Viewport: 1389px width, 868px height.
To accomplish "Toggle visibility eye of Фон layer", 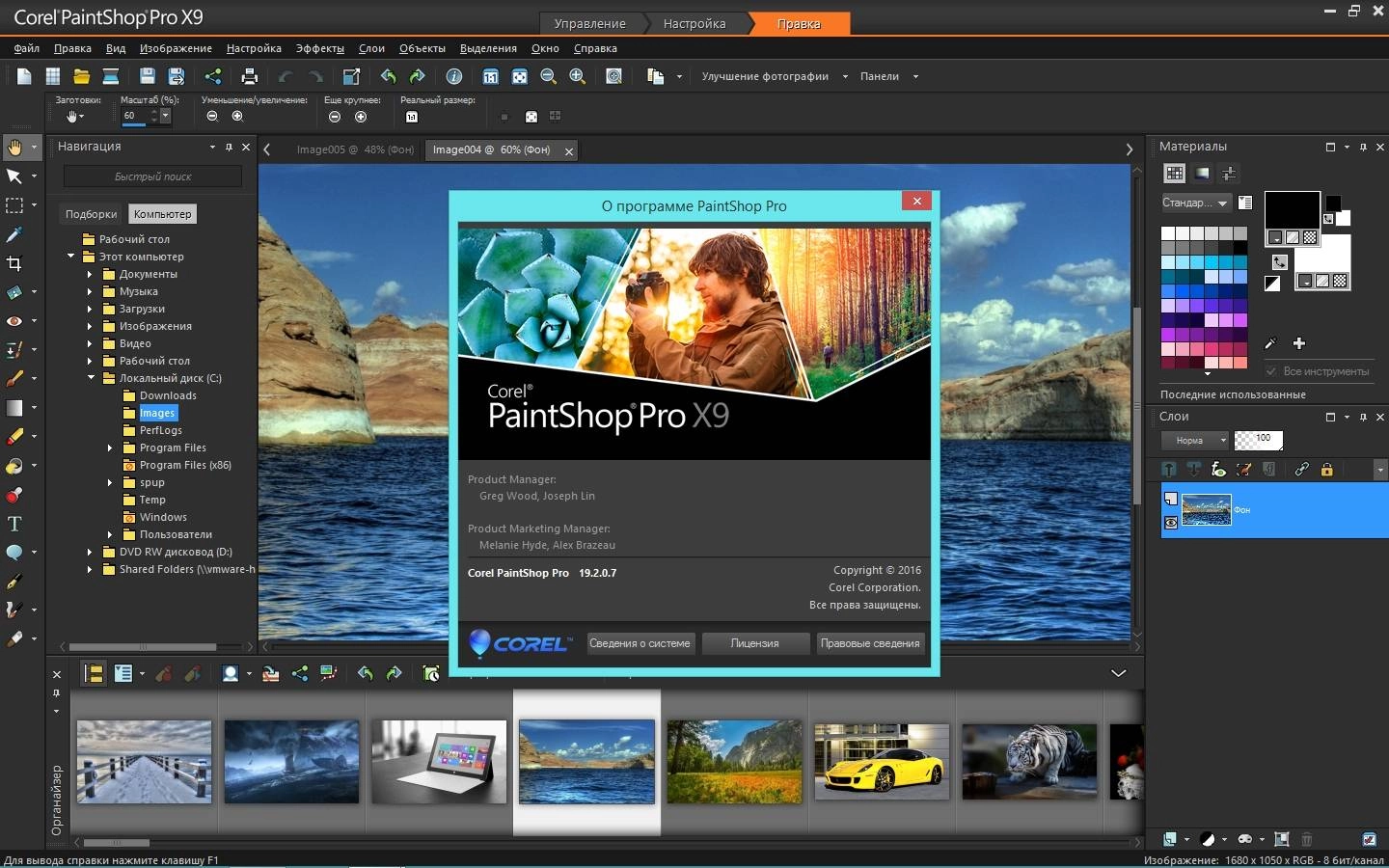I will [1171, 523].
